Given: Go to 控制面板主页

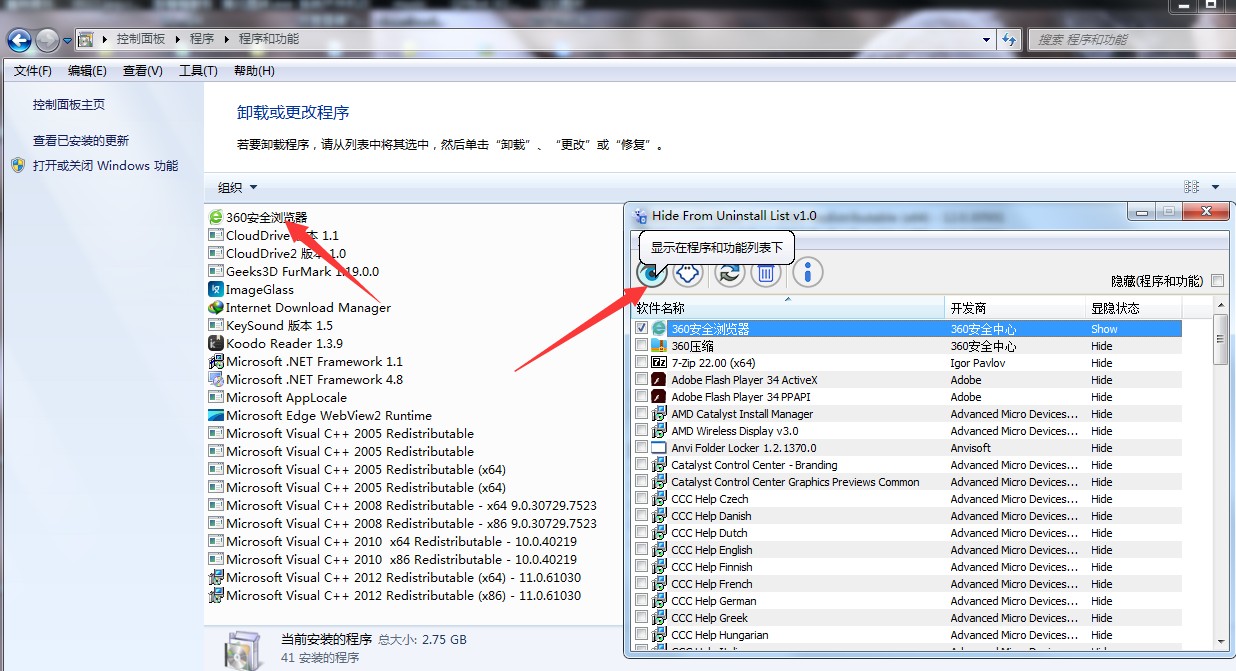Looking at the screenshot, I should tap(68, 104).
